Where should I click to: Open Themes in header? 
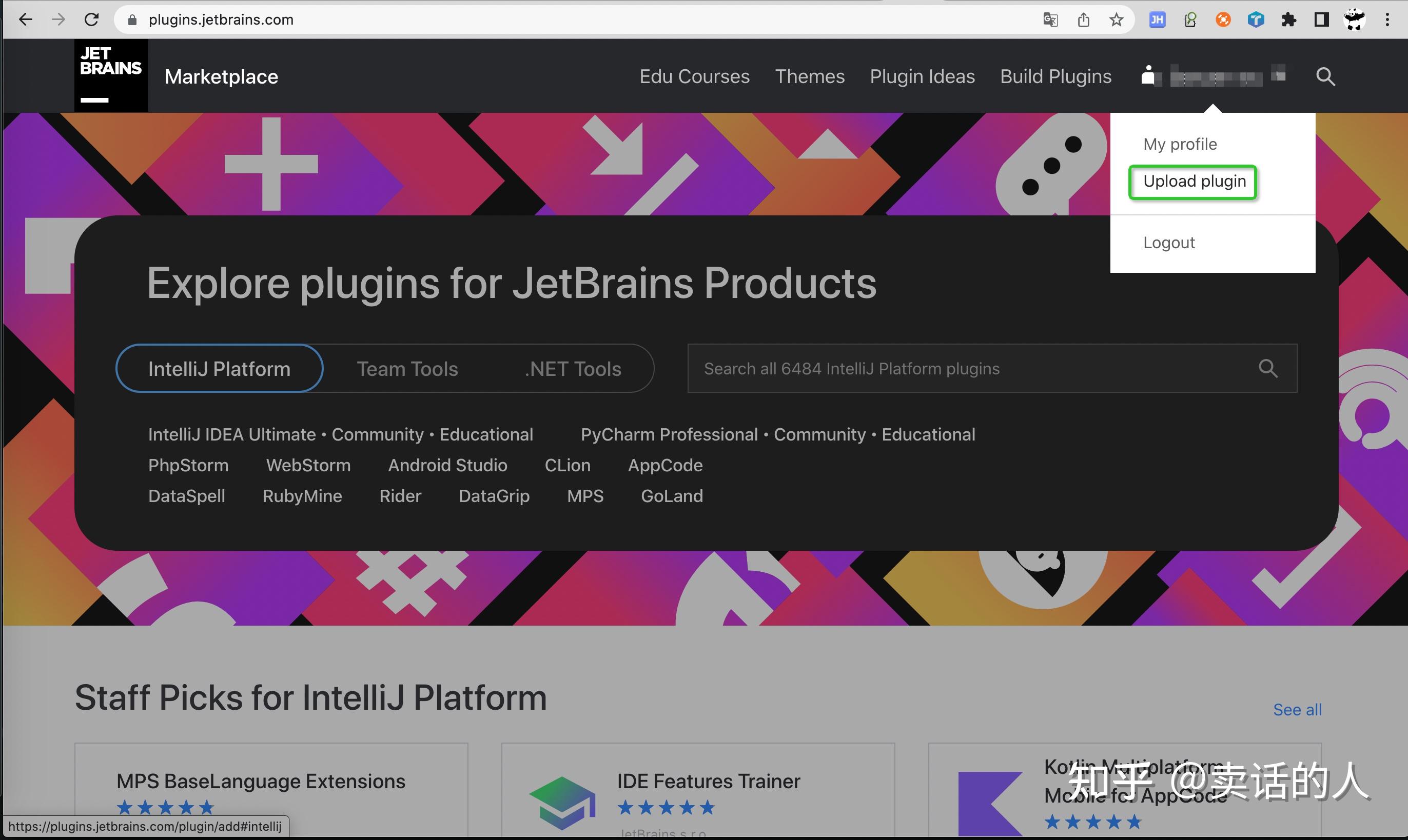810,76
